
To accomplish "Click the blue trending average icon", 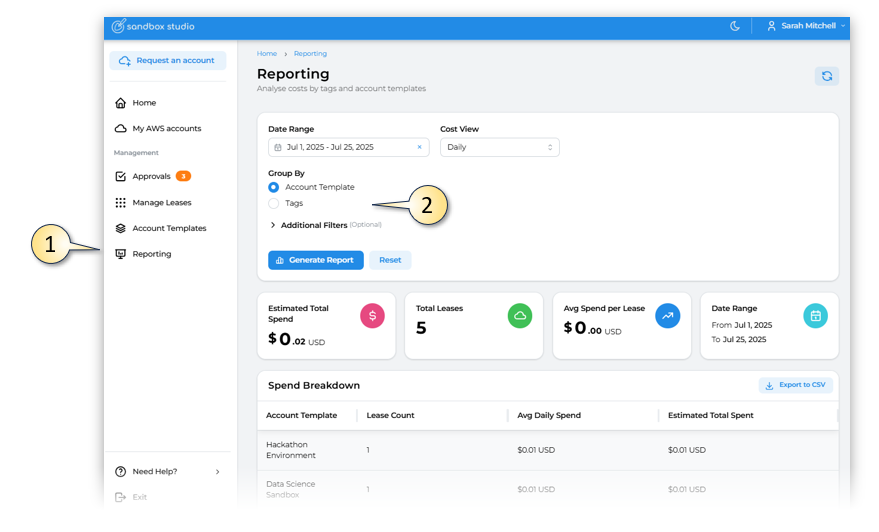I will pyautogui.click(x=667, y=316).
